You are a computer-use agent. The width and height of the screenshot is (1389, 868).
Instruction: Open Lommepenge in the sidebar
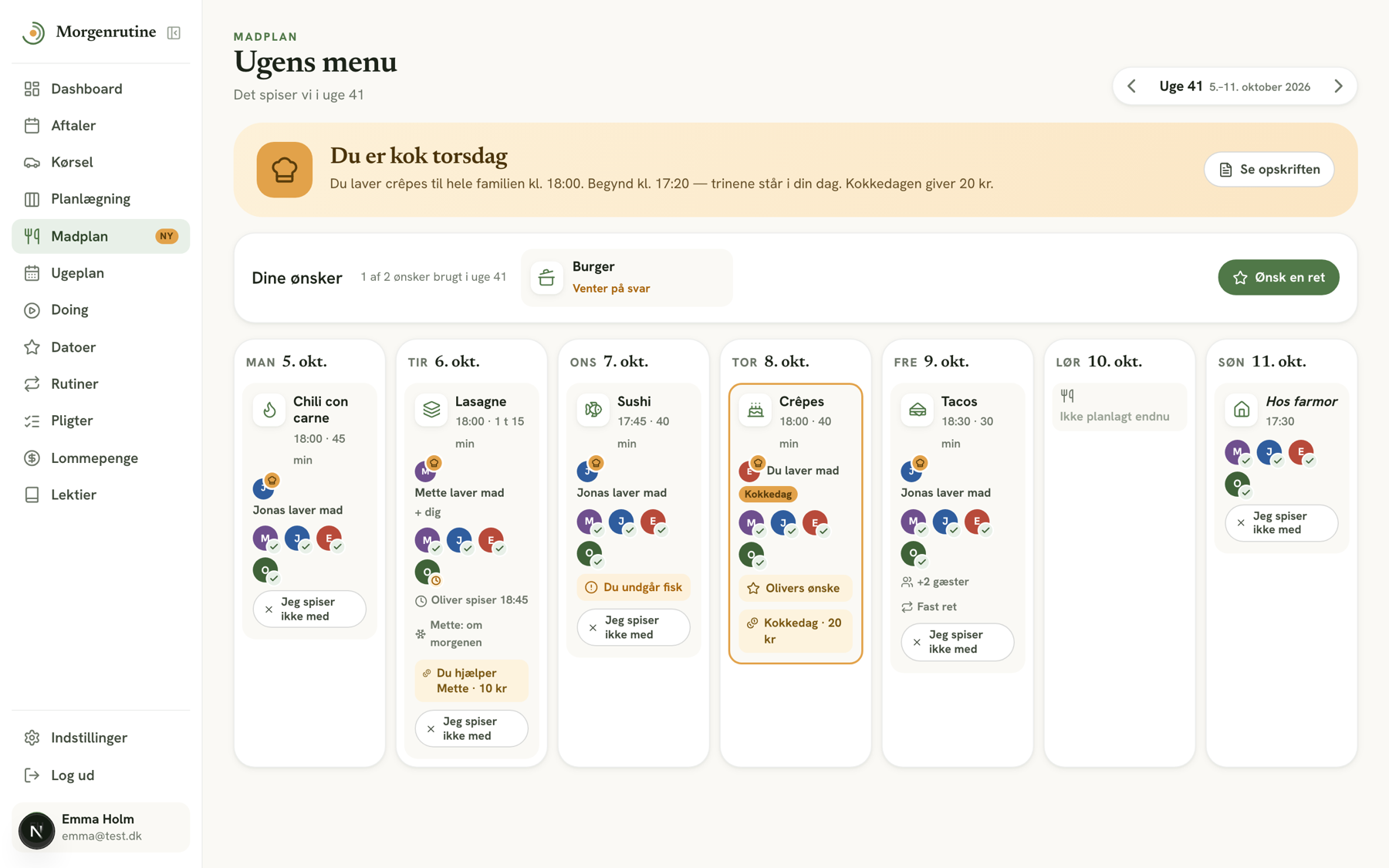tap(101, 458)
